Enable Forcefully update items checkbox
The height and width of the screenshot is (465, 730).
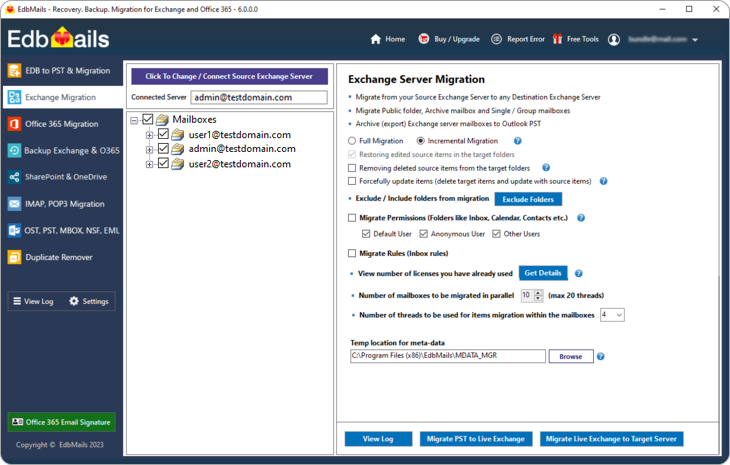(352, 181)
